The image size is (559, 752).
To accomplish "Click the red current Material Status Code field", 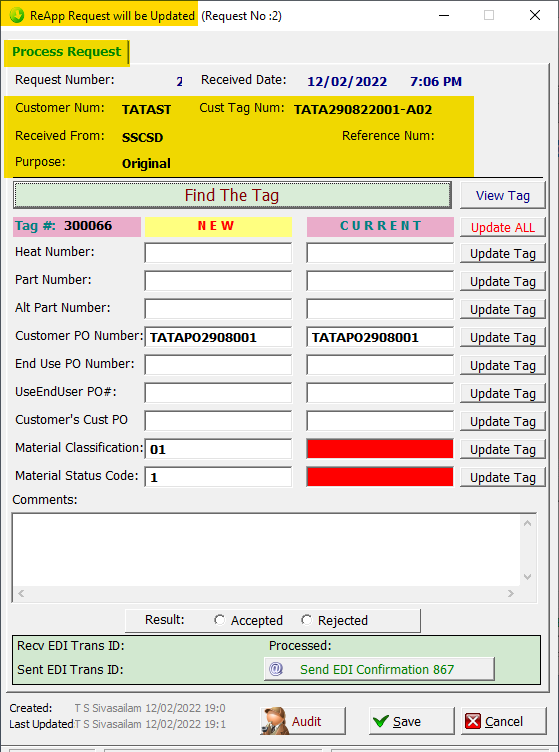I will pos(380,477).
